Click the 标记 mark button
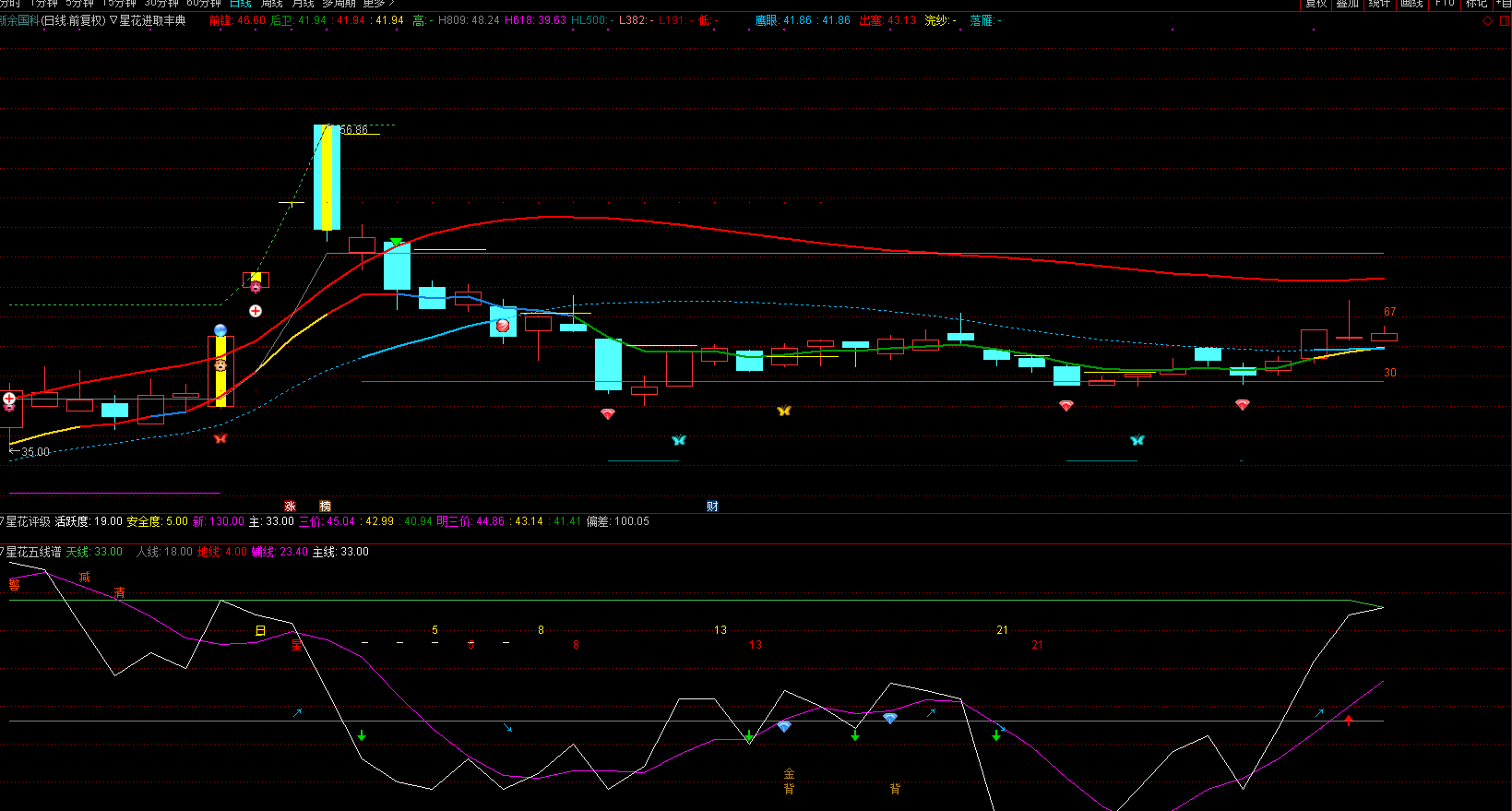The height and width of the screenshot is (811, 1512). click(1476, 4)
